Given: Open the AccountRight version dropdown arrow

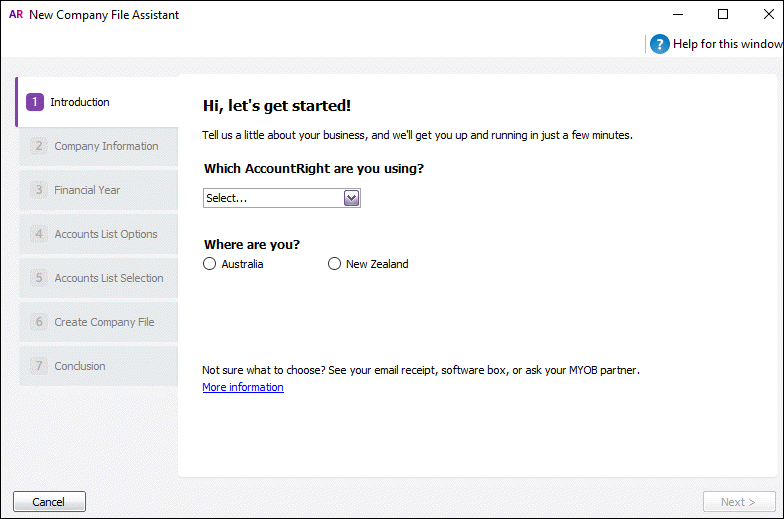Looking at the screenshot, I should [351, 198].
